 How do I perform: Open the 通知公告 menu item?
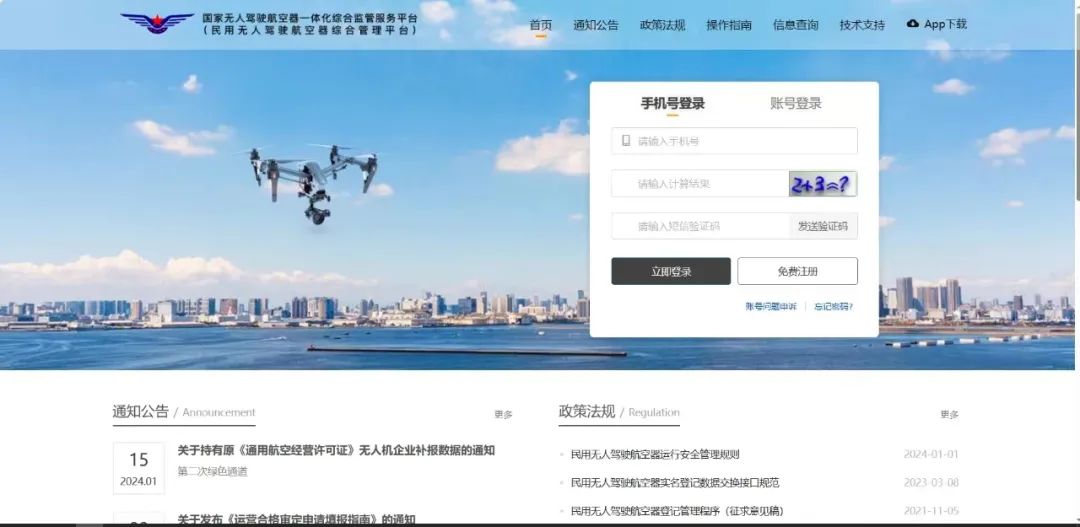[x=596, y=25]
